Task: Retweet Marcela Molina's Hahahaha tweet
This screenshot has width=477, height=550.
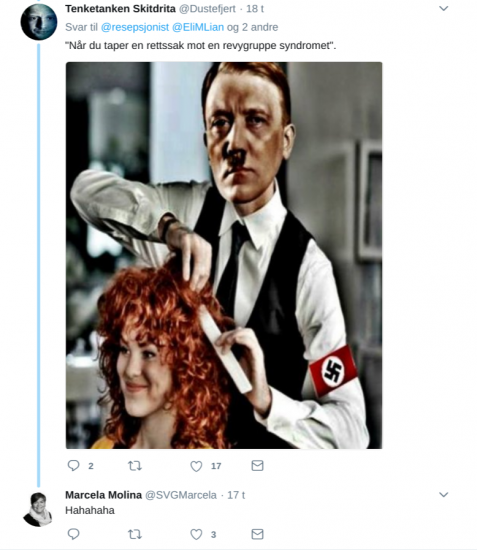Action: (x=135, y=534)
